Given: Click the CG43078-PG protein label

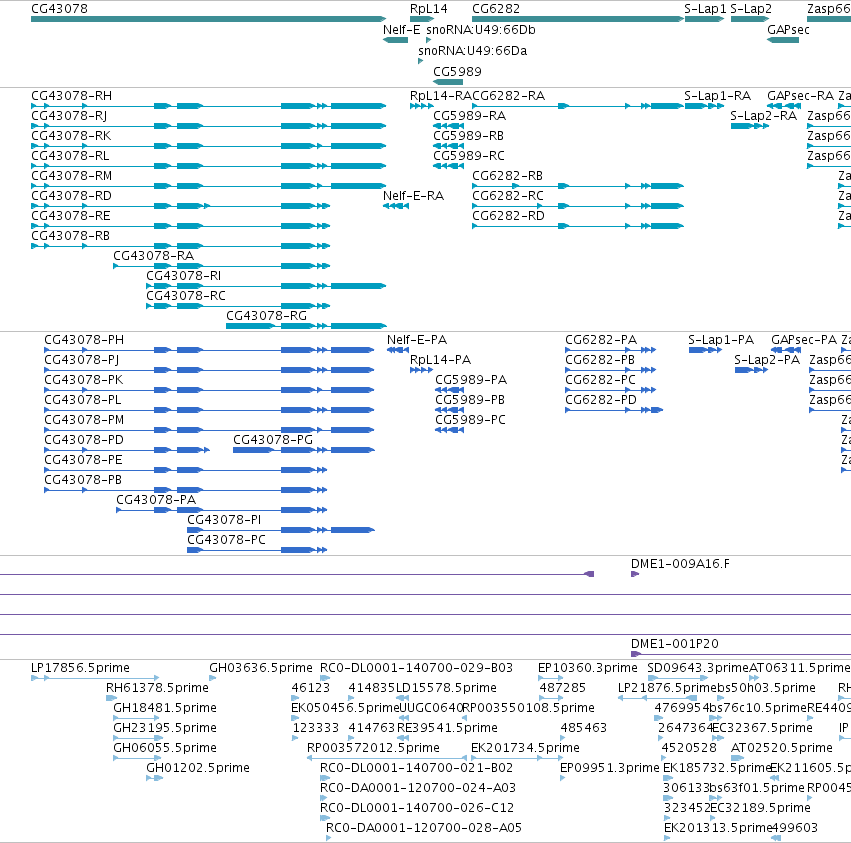Looking at the screenshot, I should (x=273, y=440).
